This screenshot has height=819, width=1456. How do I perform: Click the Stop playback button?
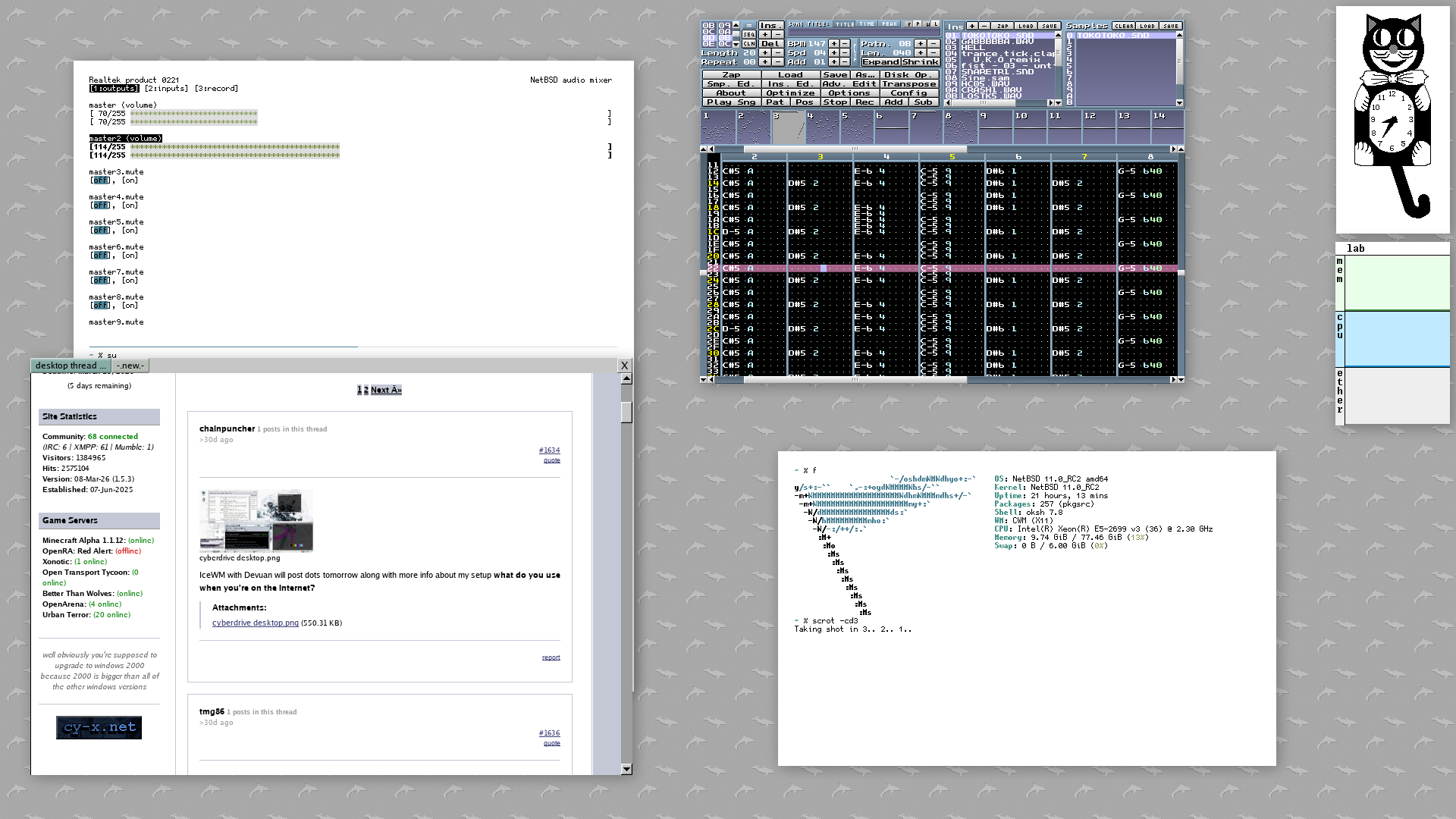(835, 102)
